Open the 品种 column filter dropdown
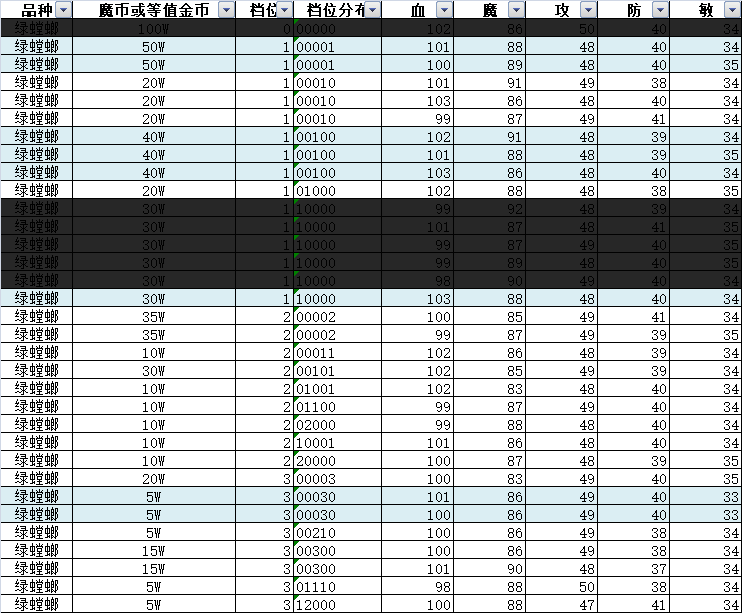742x613 pixels. (x=64, y=10)
